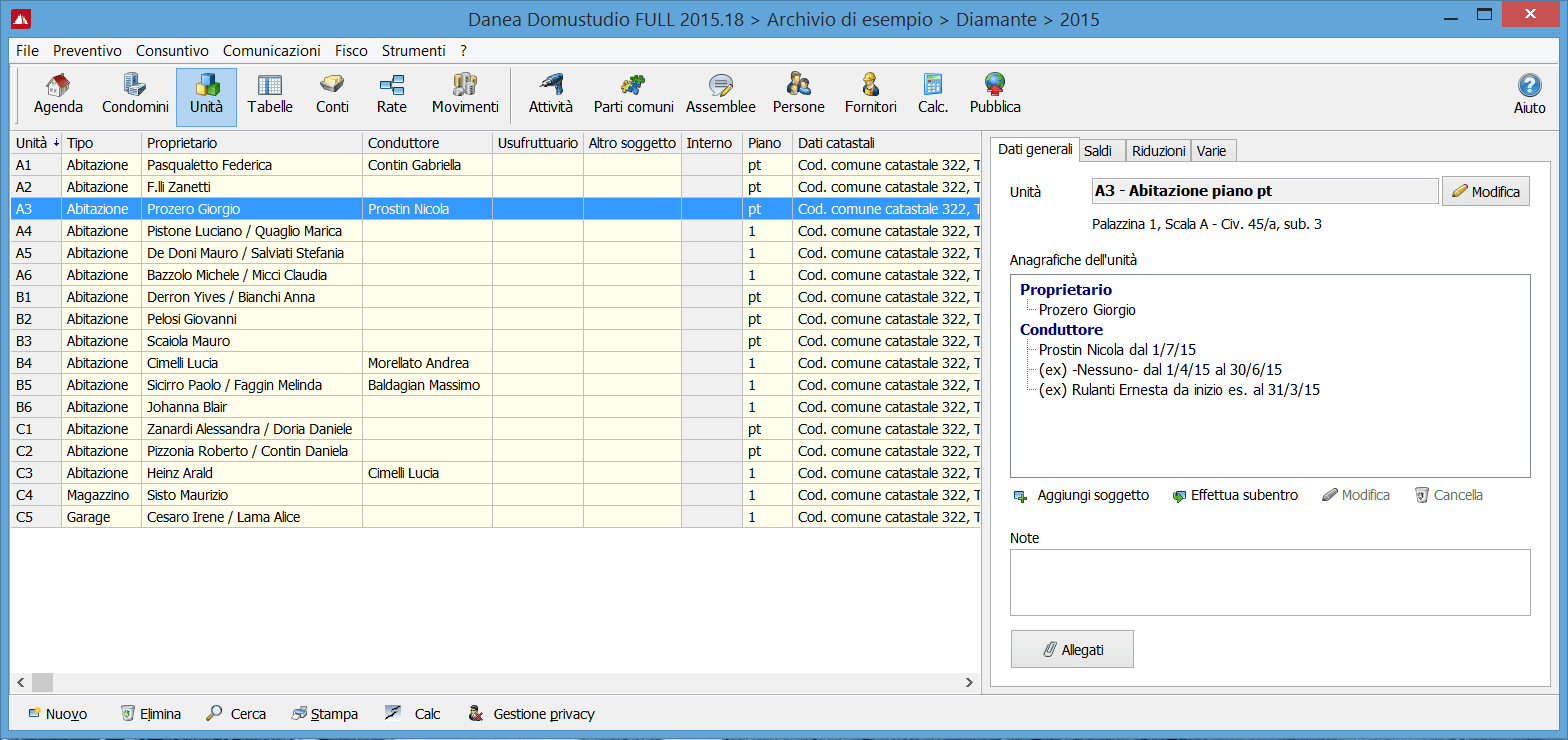1568x740 pixels.
Task: Open the Tabelle section
Action: [270, 96]
